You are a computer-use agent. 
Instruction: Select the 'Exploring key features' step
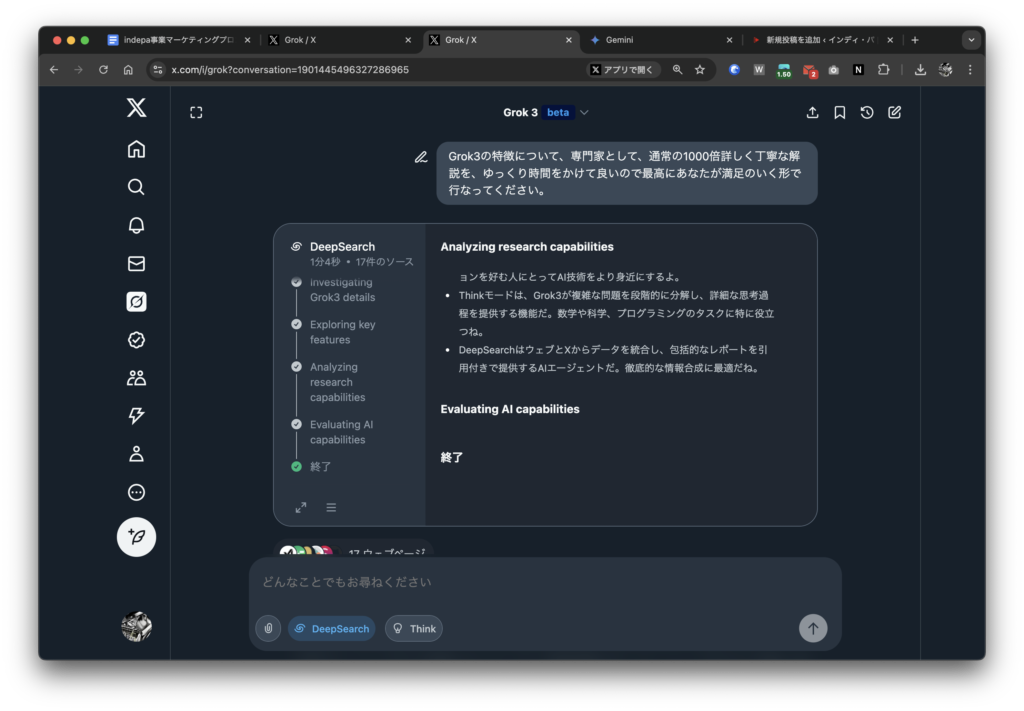pos(342,332)
